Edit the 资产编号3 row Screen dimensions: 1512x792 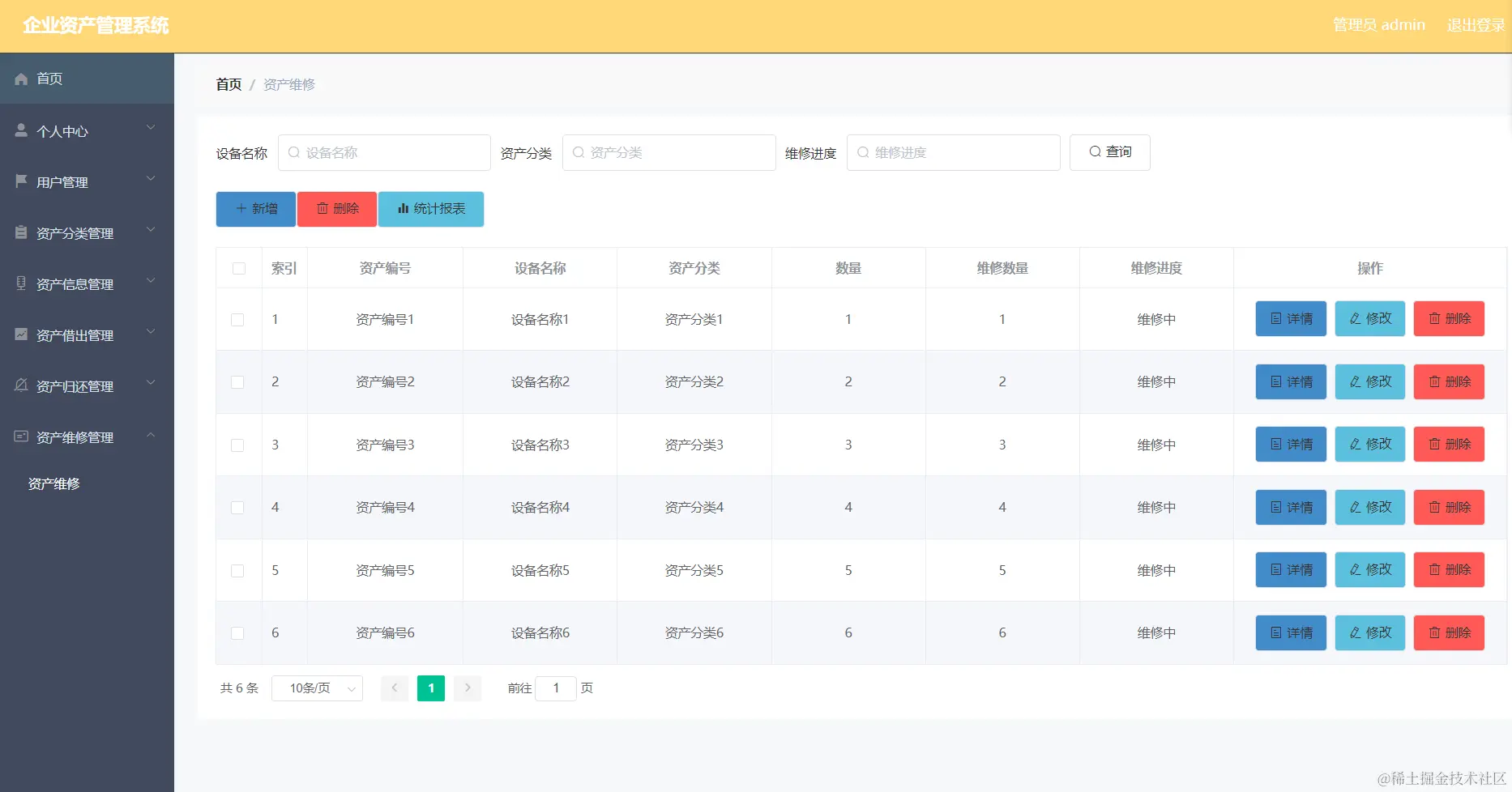[1370, 444]
